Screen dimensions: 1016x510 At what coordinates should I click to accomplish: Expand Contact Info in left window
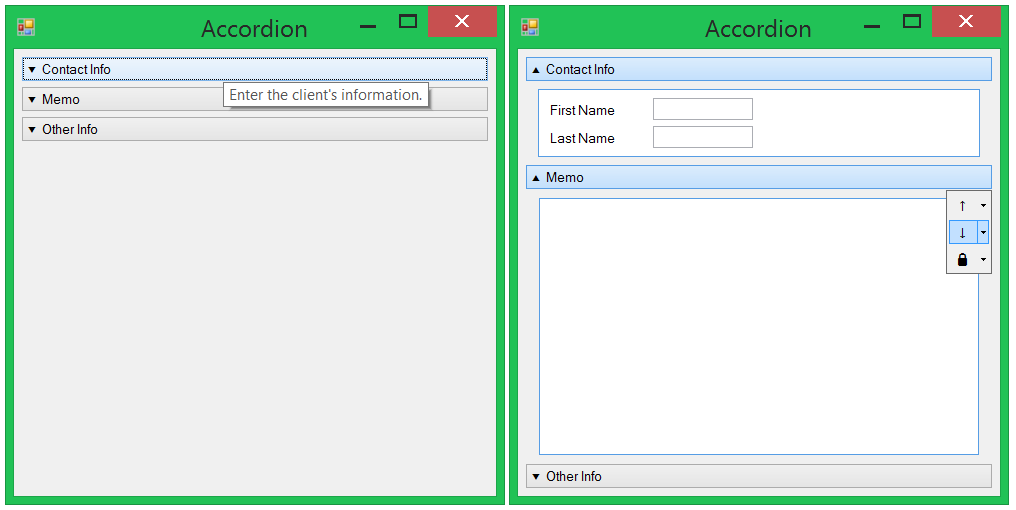coord(255,69)
